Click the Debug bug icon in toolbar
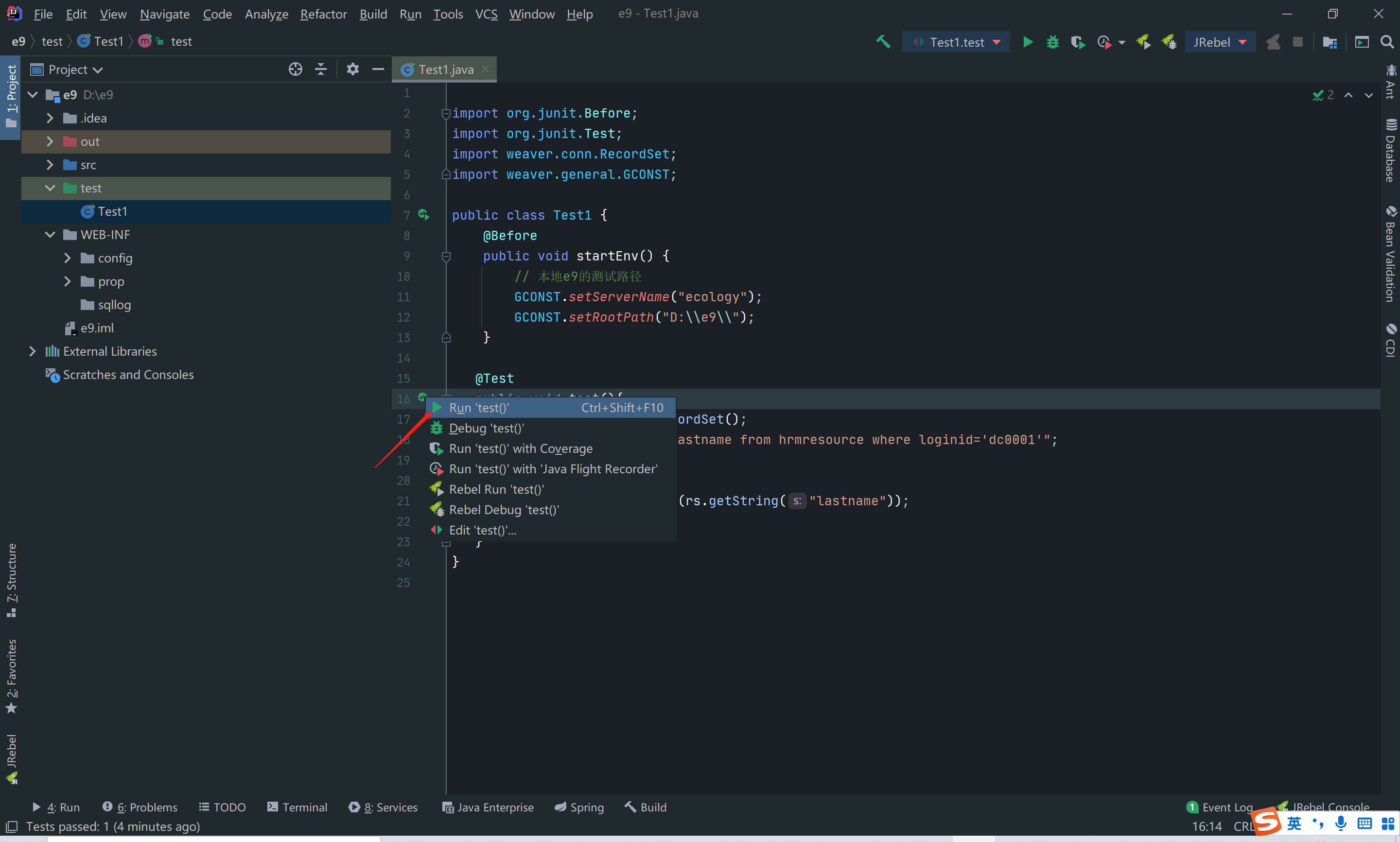 pos(1052,42)
